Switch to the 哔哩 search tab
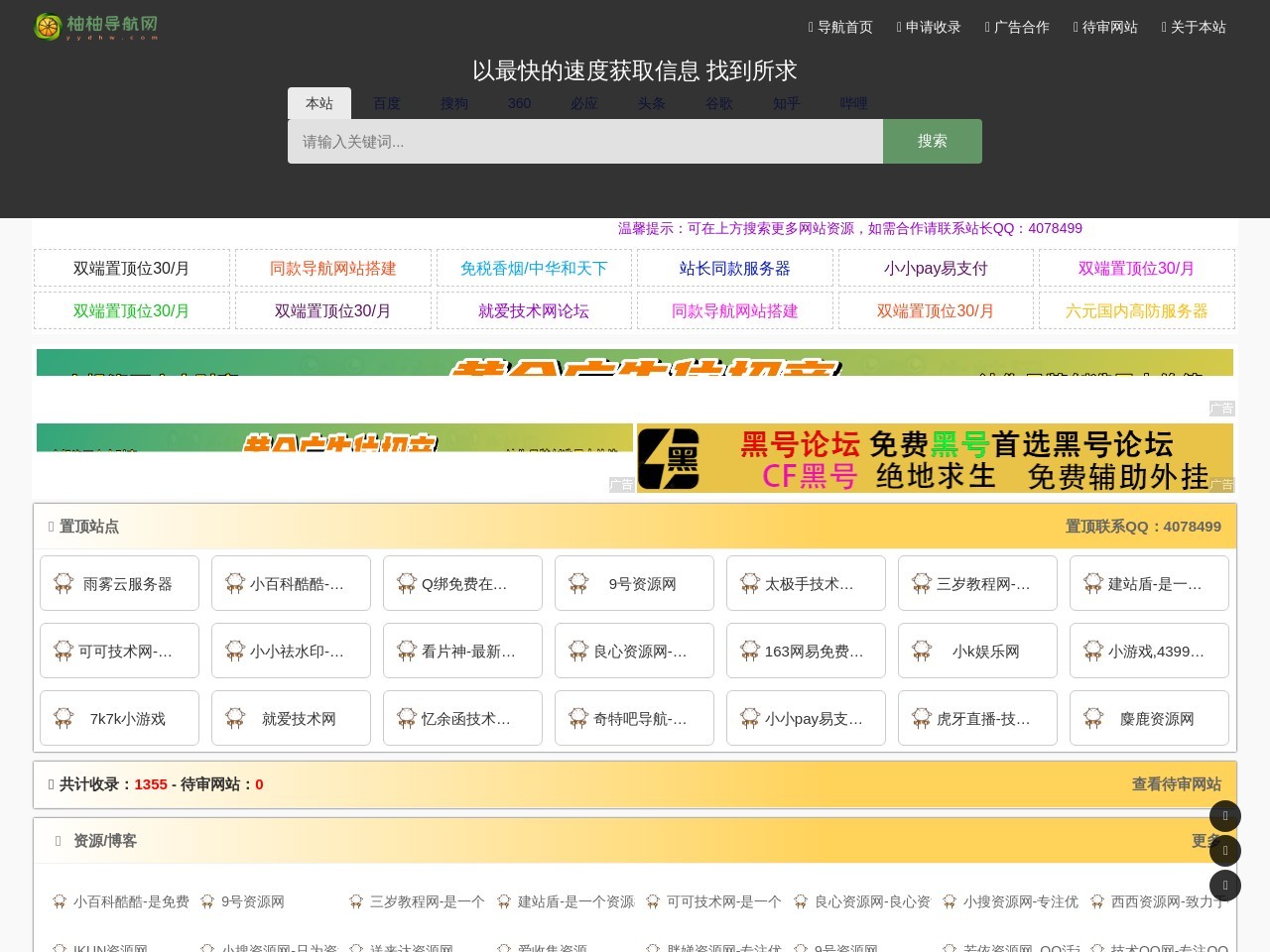This screenshot has height=952, width=1270. (x=853, y=103)
